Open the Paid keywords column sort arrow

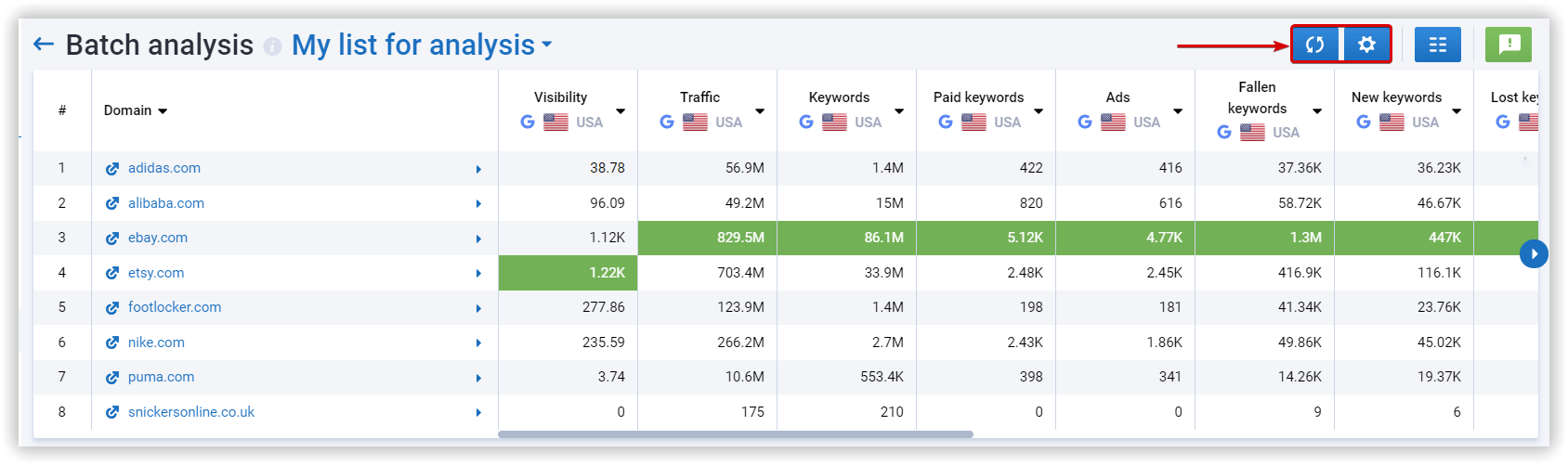click(1039, 111)
